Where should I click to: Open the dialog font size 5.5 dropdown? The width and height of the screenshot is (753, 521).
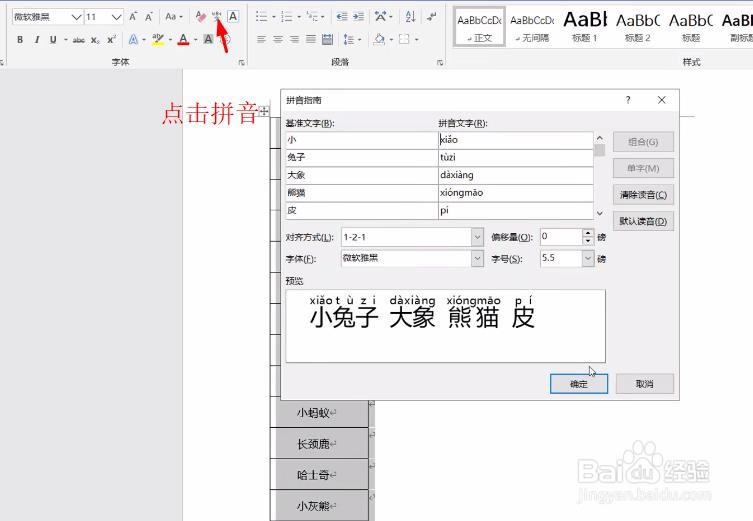click(588, 258)
